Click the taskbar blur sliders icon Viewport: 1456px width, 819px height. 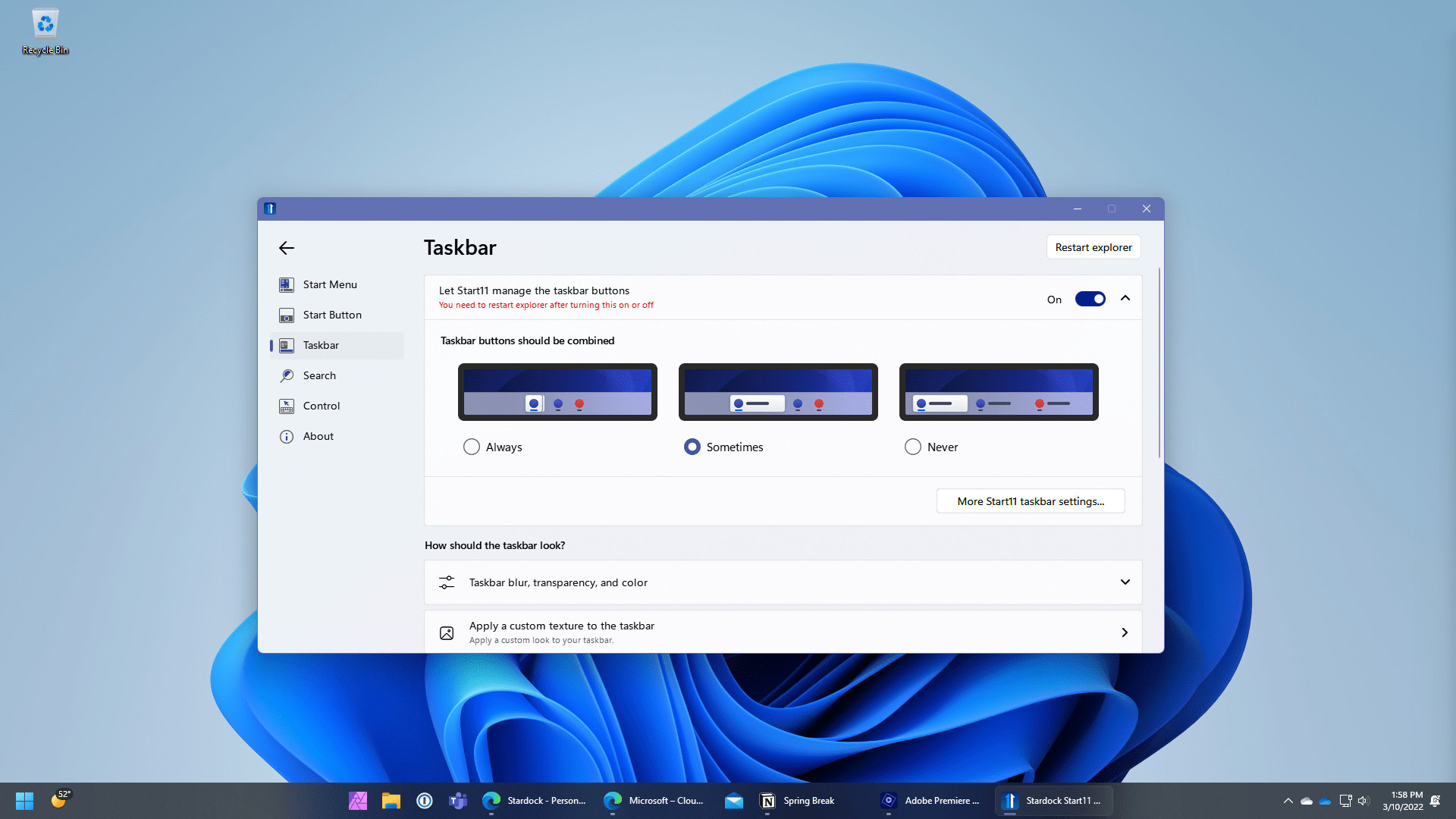(x=447, y=582)
